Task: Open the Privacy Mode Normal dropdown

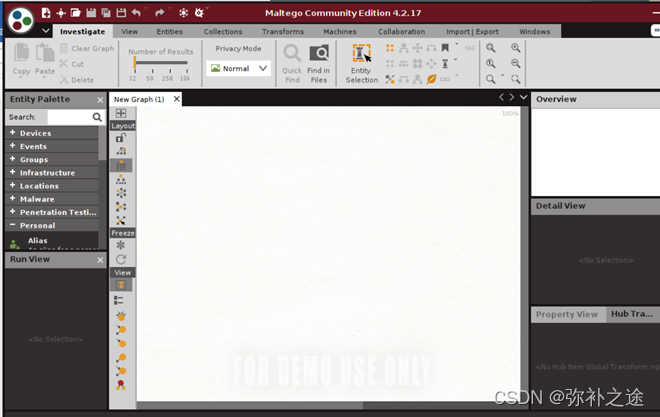Action: (239, 68)
